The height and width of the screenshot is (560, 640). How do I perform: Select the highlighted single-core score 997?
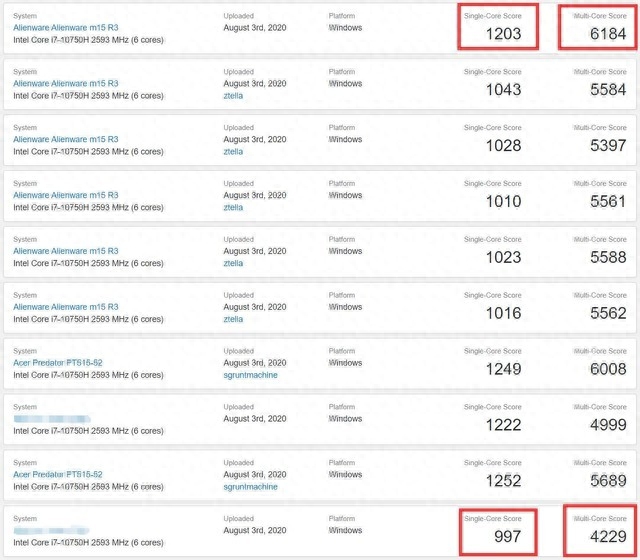498,538
